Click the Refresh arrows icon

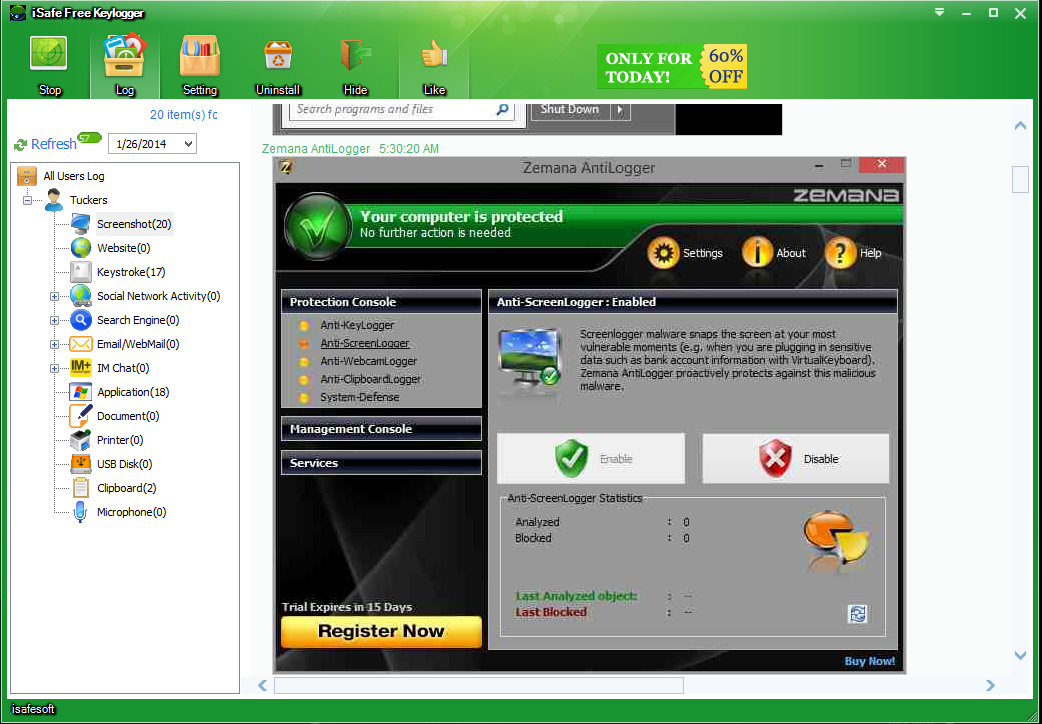(21, 144)
